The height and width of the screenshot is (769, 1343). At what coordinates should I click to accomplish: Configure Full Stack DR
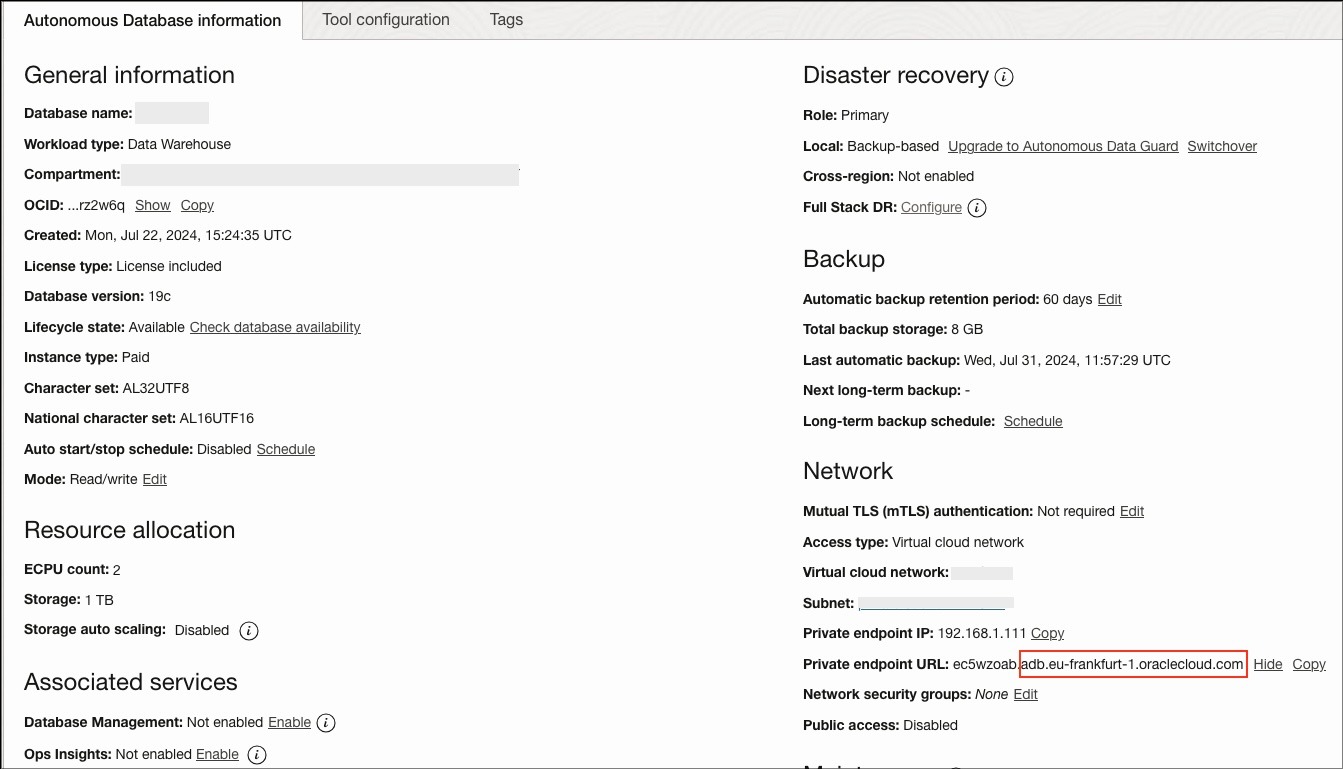point(931,207)
